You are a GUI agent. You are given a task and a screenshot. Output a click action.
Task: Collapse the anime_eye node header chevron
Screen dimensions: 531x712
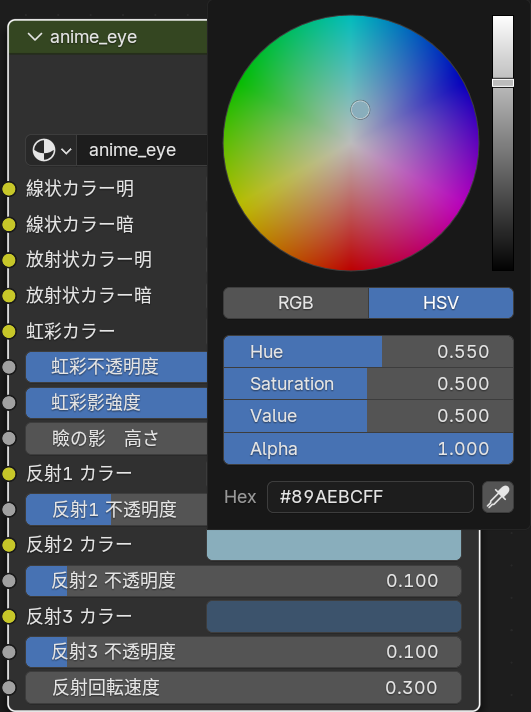(35, 37)
